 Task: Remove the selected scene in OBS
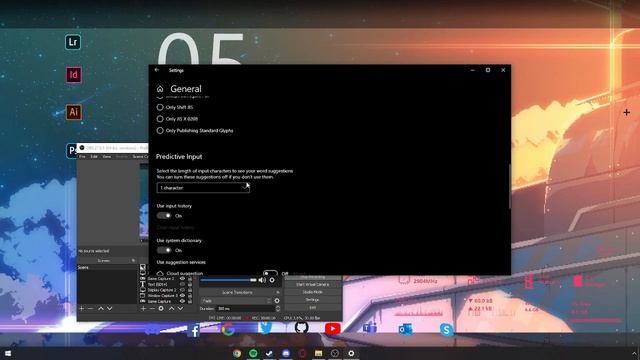pos(91,309)
